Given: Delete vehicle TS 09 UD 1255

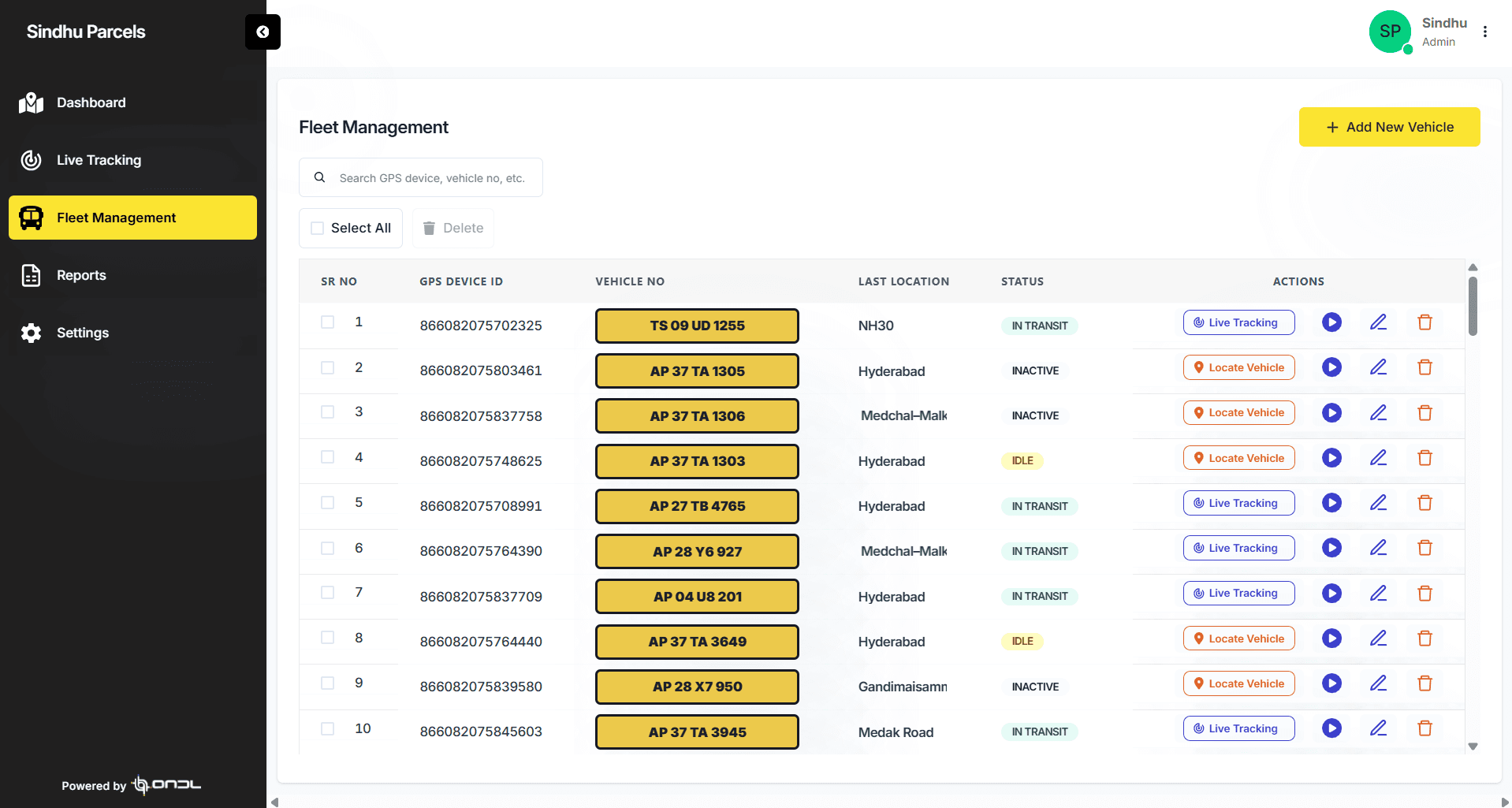Looking at the screenshot, I should pyautogui.click(x=1424, y=322).
